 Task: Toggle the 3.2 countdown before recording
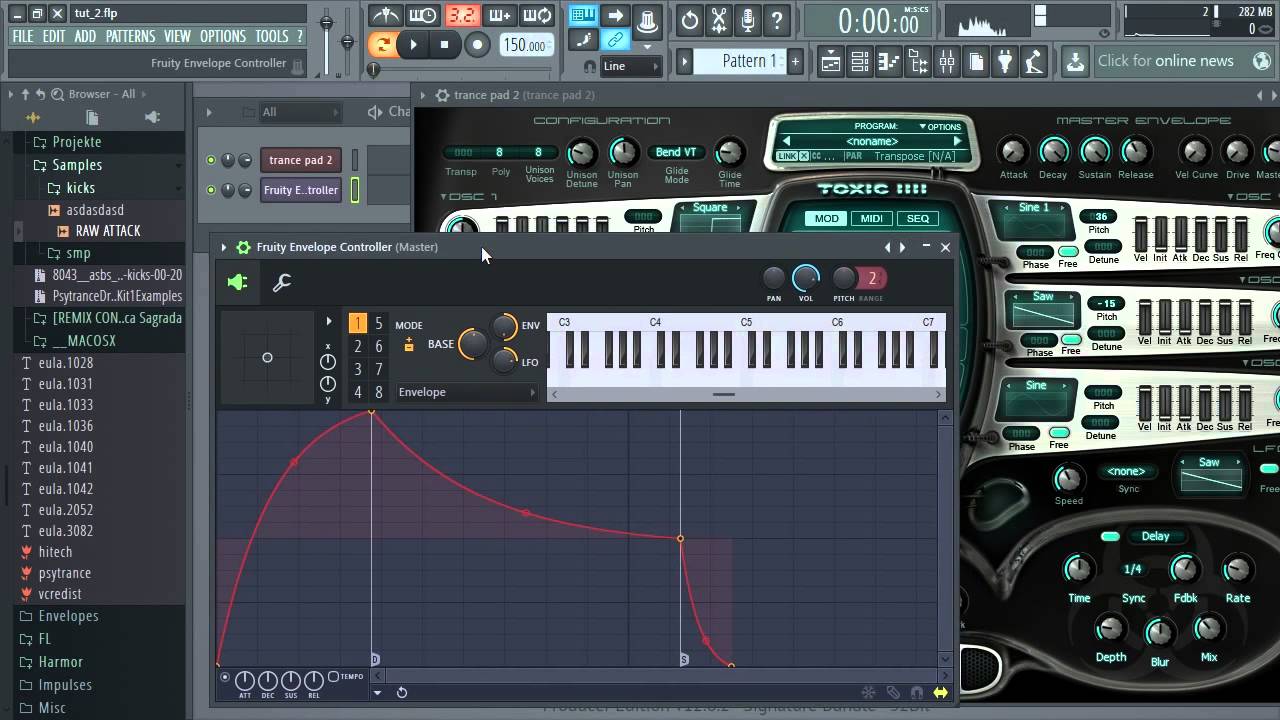[461, 15]
